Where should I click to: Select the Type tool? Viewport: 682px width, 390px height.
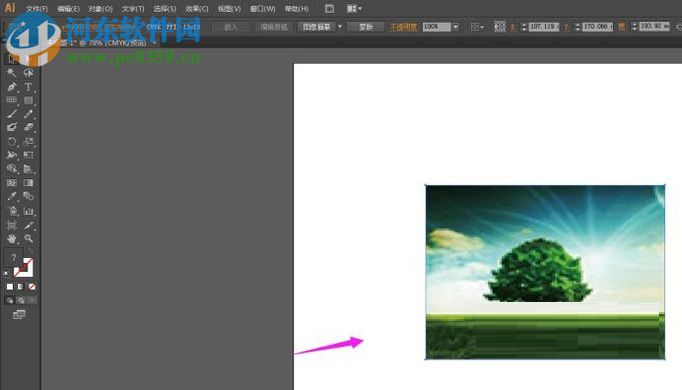[x=28, y=87]
